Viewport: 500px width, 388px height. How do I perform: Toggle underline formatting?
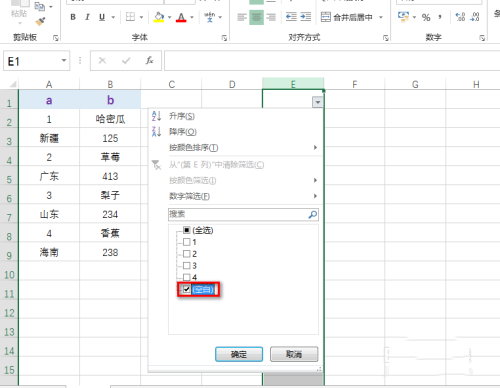tap(102, 17)
